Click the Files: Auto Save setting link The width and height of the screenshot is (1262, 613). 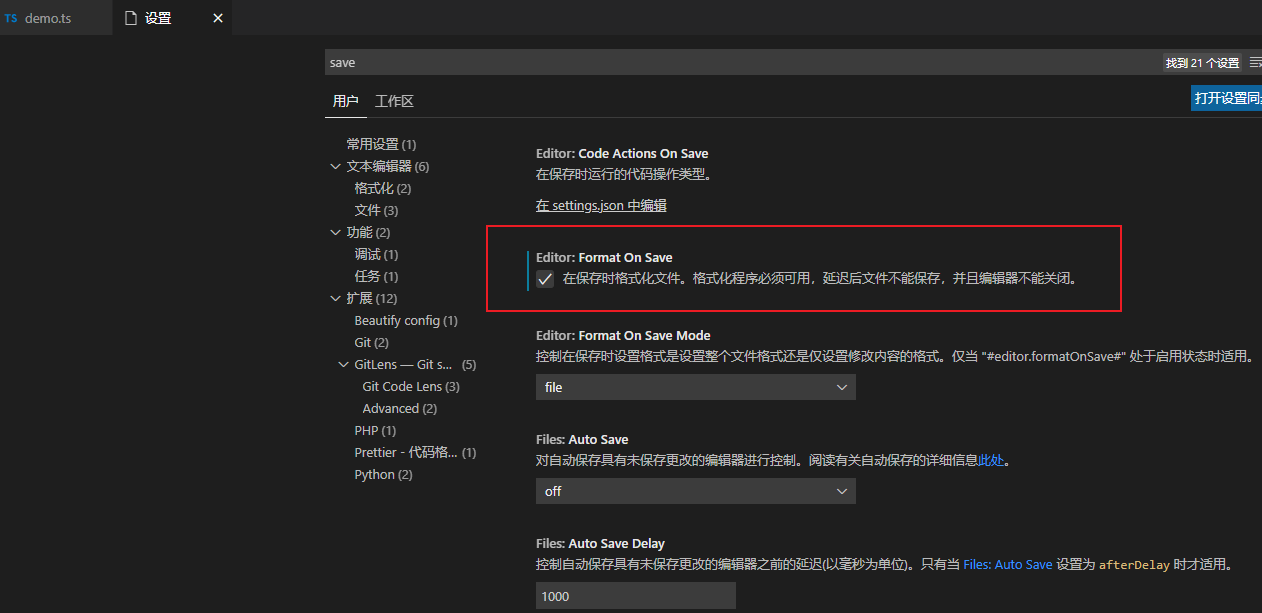(x=1007, y=565)
